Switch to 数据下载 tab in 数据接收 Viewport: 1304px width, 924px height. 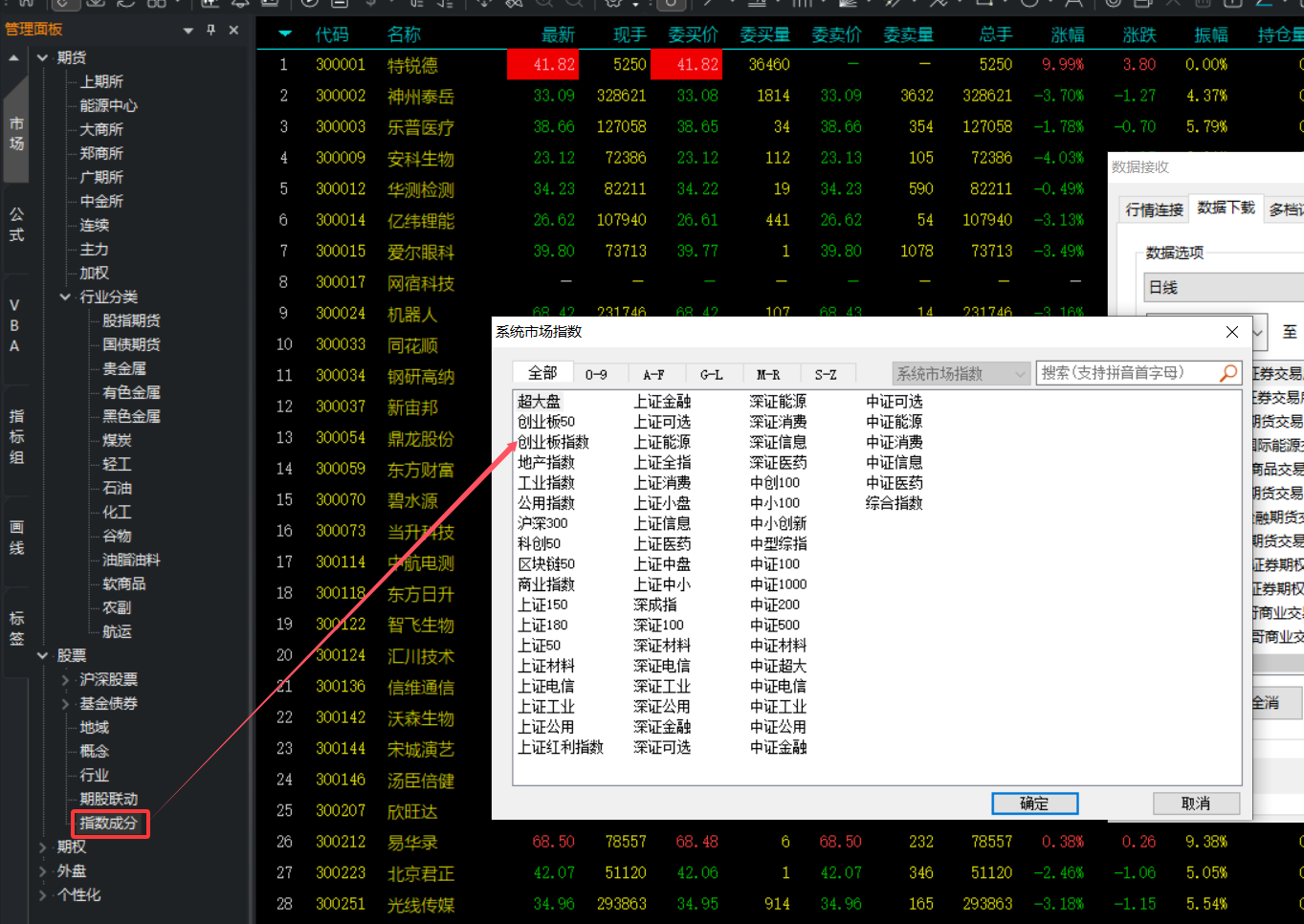point(1227,208)
